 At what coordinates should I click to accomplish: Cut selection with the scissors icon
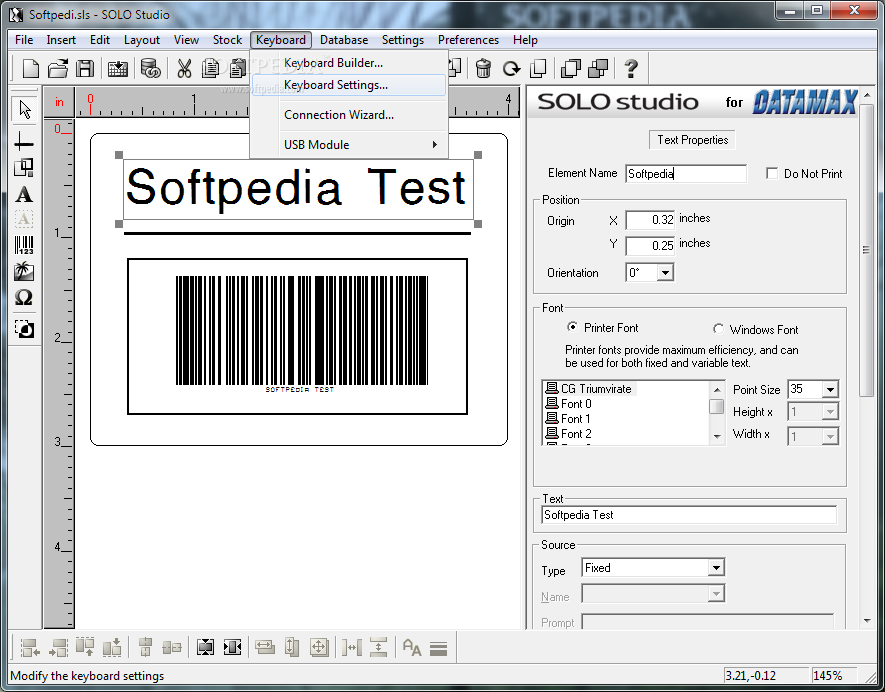184,69
